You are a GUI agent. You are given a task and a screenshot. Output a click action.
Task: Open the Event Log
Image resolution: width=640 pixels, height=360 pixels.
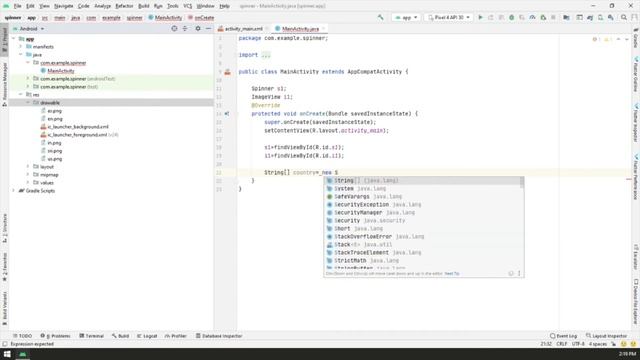coord(564,336)
